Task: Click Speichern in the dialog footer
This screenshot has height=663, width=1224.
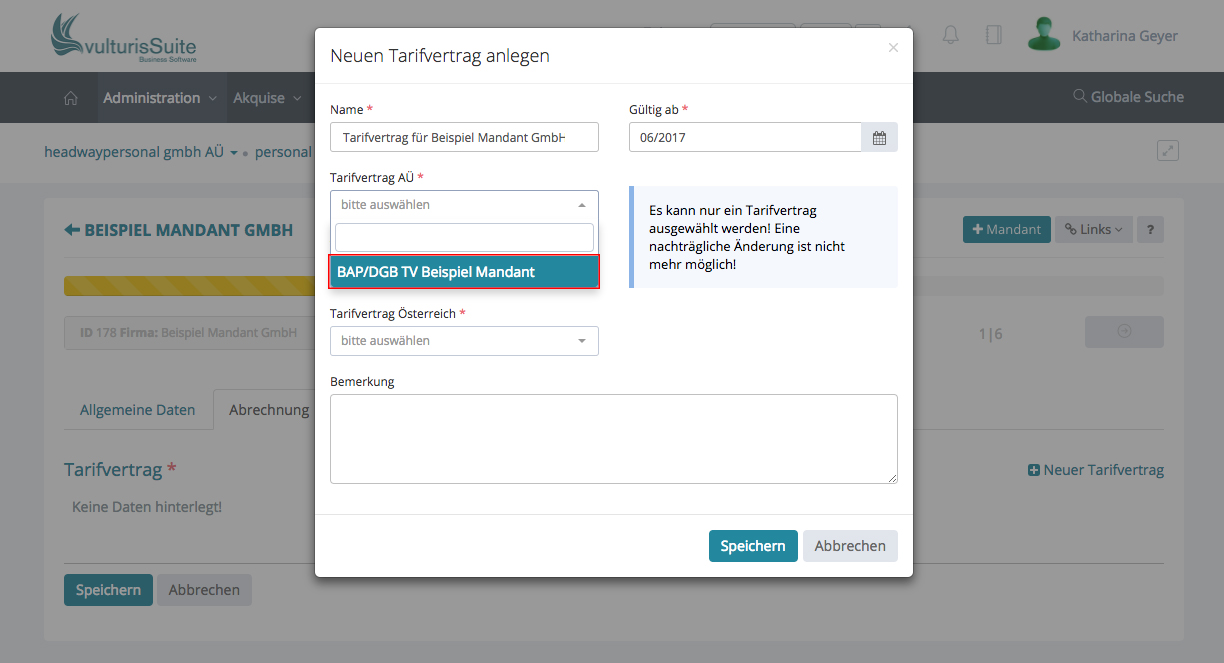Action: tap(753, 546)
